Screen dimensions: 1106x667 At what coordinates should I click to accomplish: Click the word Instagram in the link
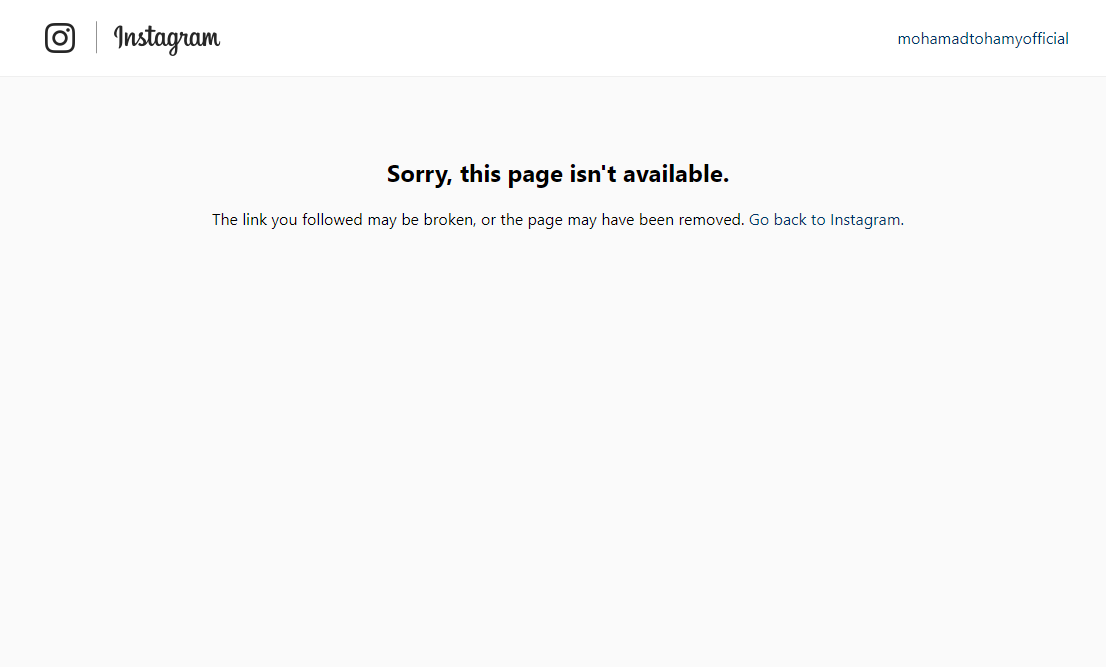point(865,220)
